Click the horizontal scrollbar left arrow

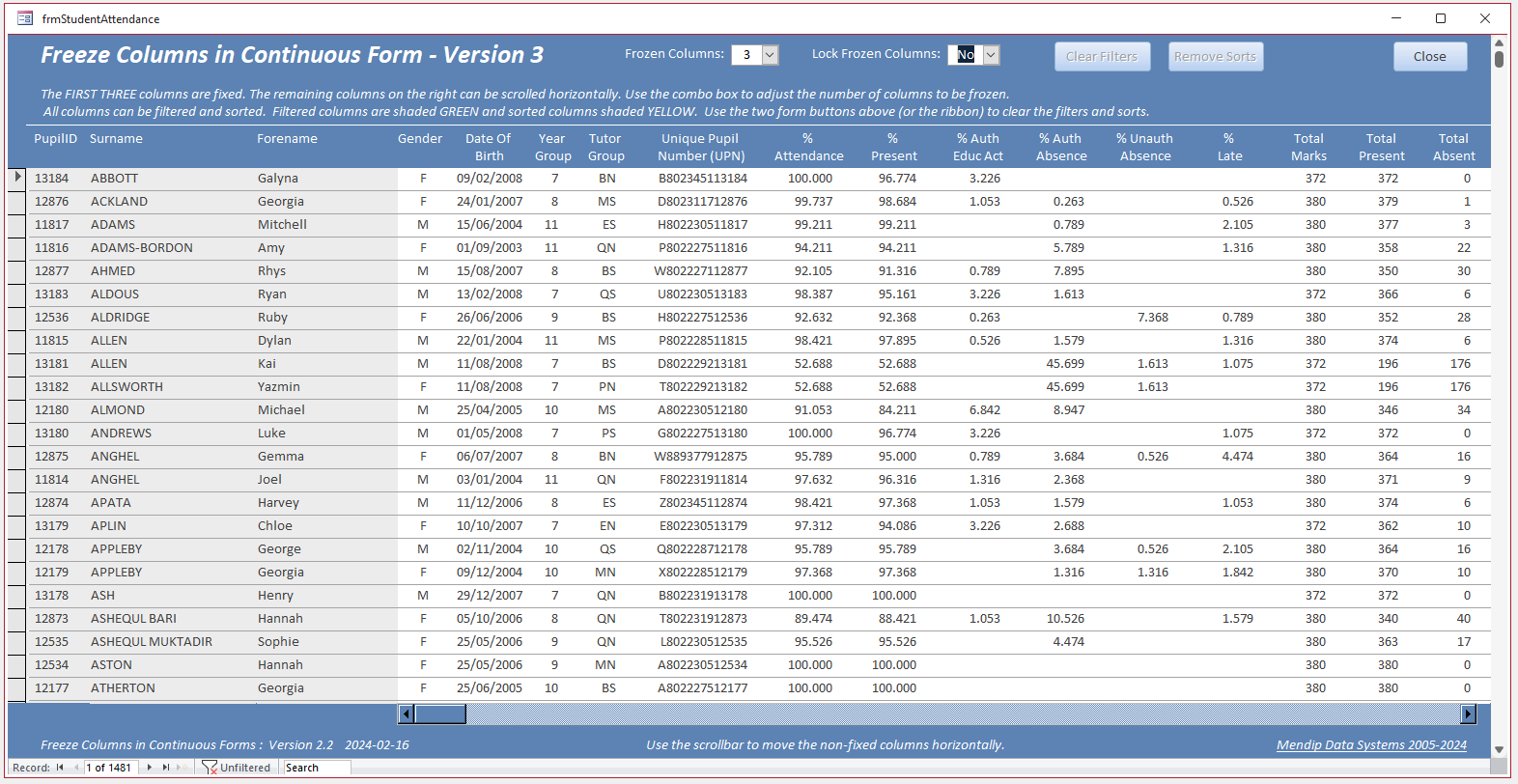407,714
